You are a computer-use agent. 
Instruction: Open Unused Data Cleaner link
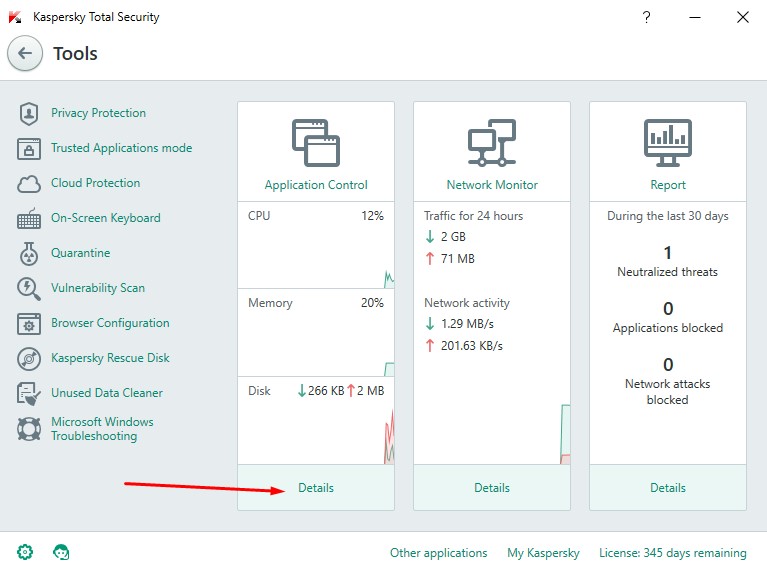(x=107, y=393)
